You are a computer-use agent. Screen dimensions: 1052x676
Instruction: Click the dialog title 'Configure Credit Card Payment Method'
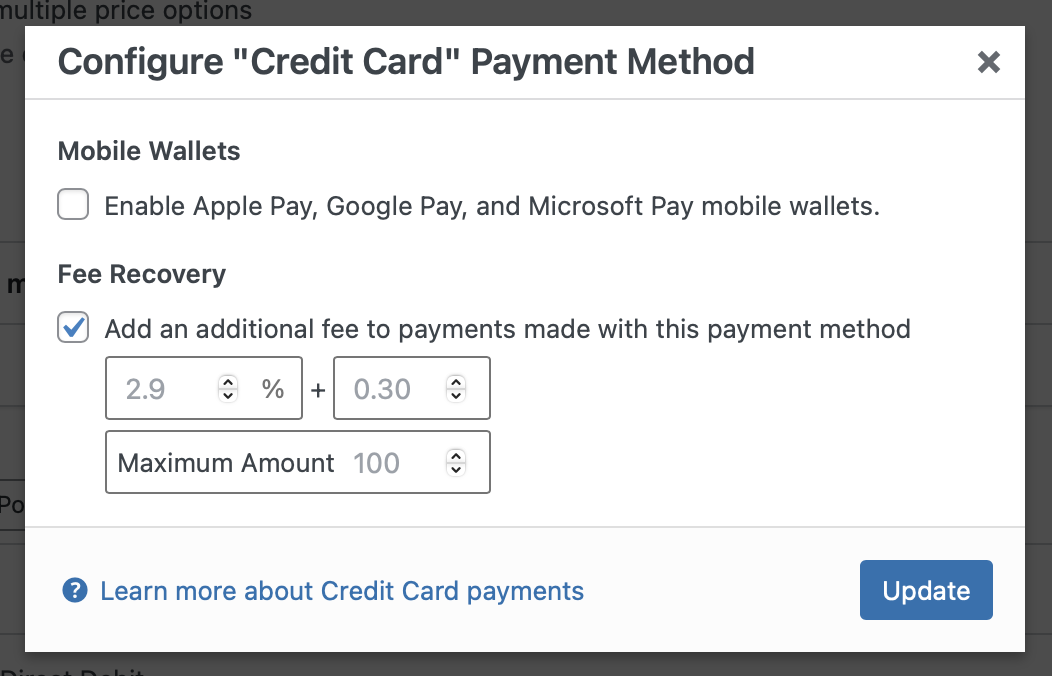pyautogui.click(x=406, y=62)
